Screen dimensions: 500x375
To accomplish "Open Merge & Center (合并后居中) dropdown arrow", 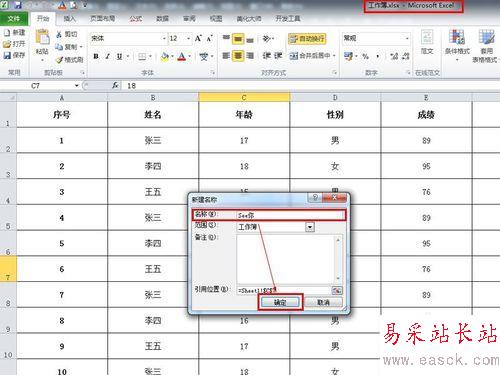I will 334,56.
